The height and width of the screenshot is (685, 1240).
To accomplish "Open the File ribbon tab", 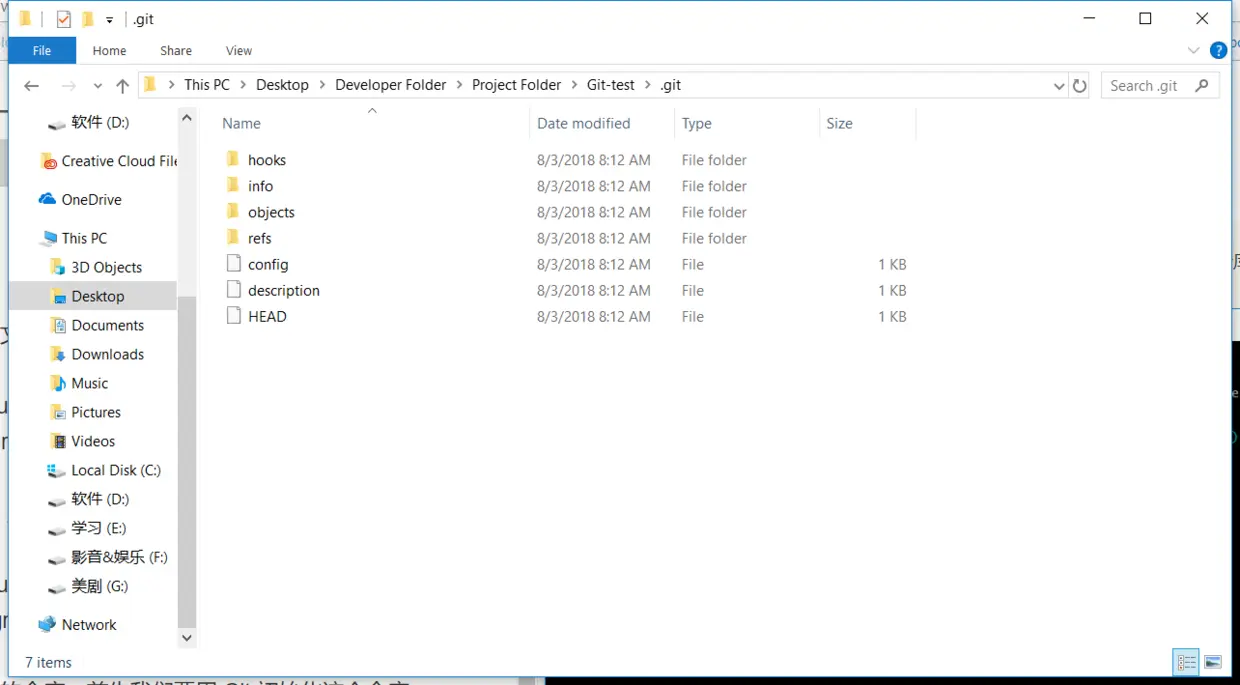I will [42, 50].
